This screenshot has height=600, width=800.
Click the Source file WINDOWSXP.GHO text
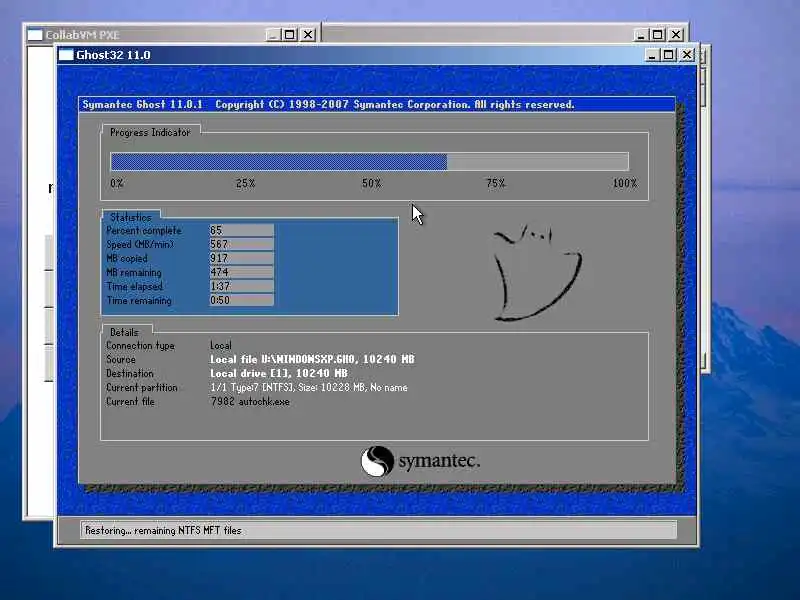[312, 359]
